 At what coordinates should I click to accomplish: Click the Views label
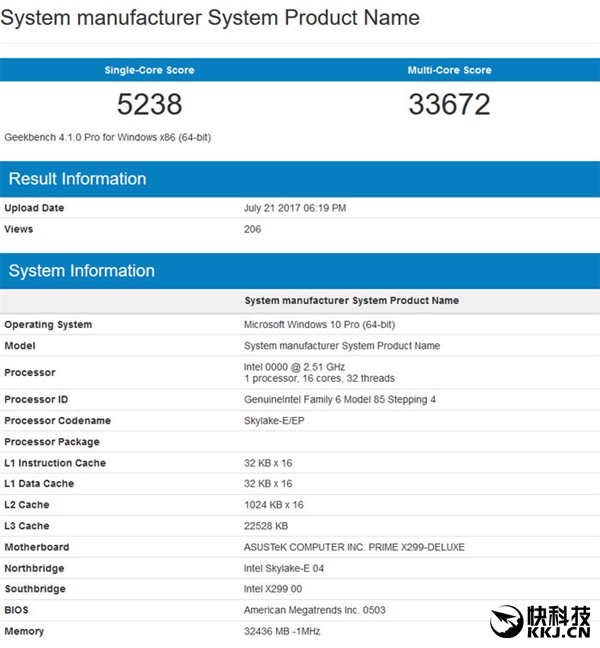[x=19, y=229]
